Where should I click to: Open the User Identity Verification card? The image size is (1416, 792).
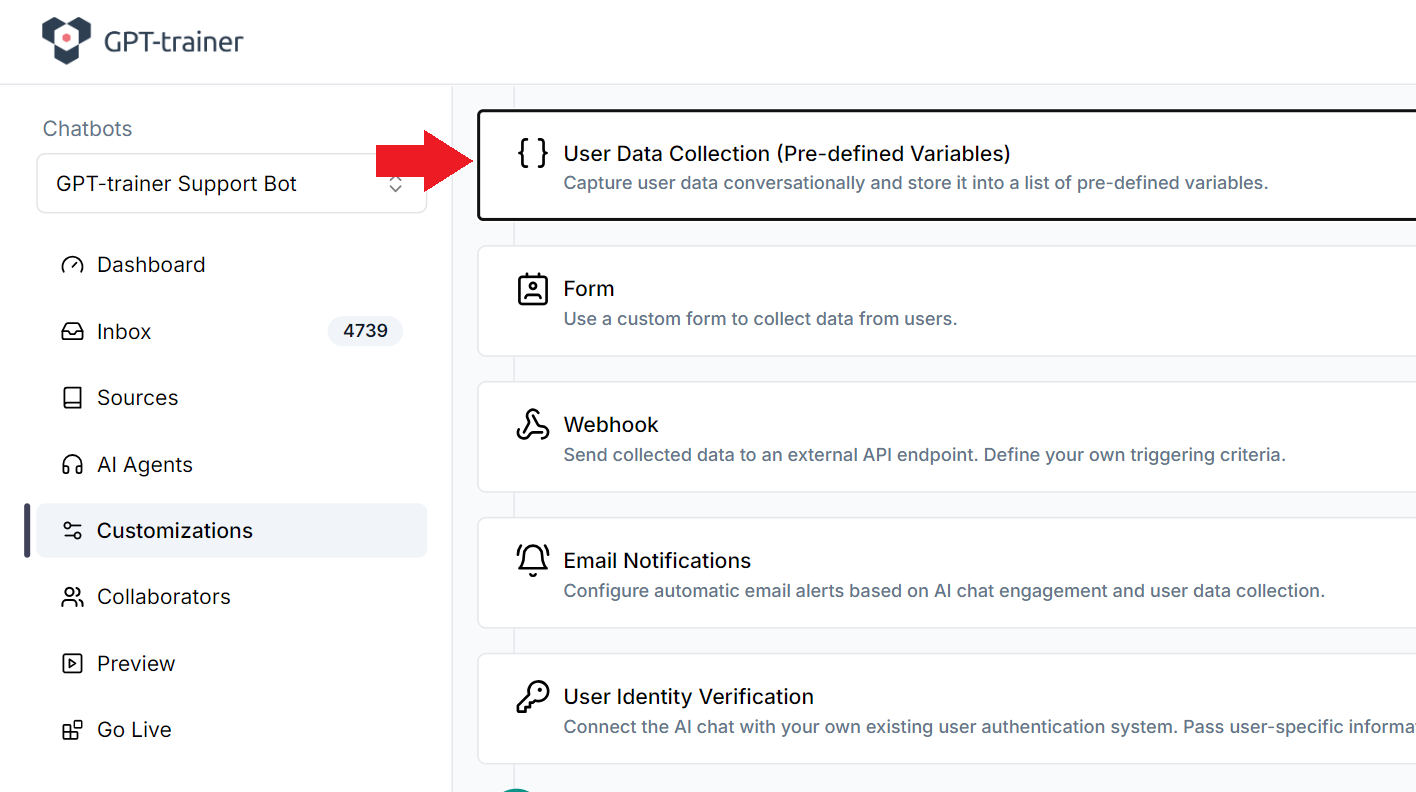coord(946,709)
